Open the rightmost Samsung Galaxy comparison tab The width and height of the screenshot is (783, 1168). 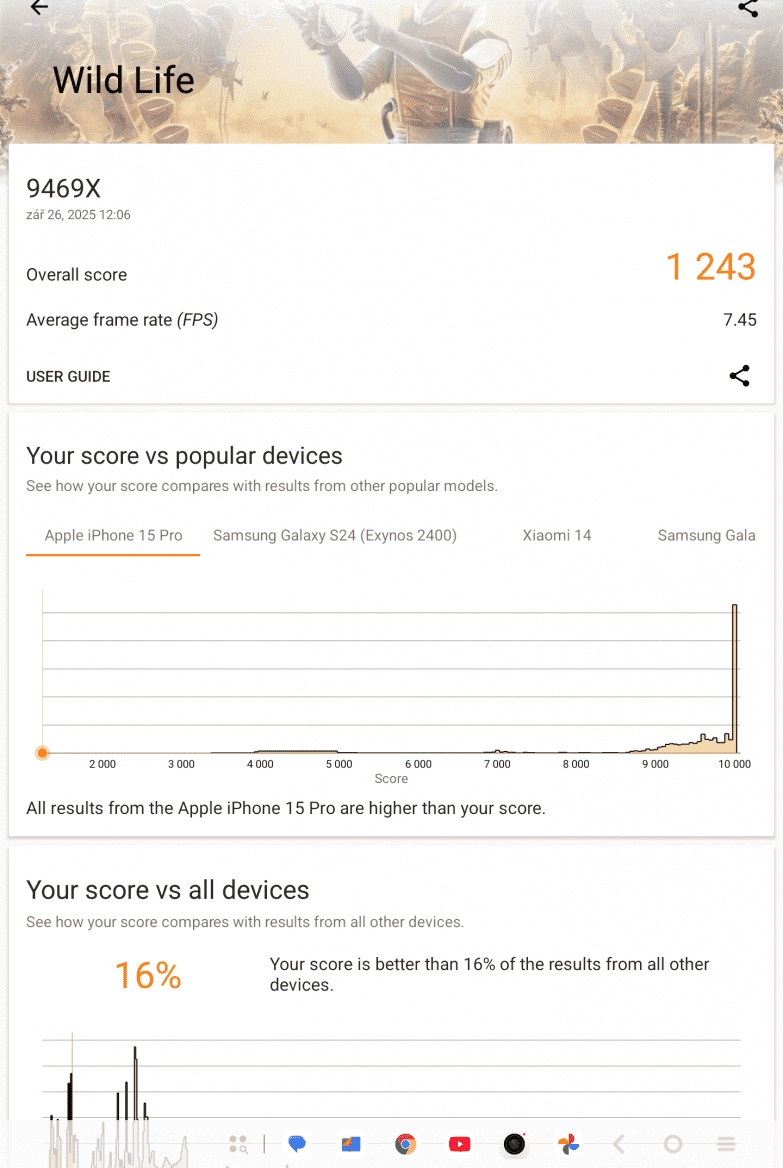(707, 535)
